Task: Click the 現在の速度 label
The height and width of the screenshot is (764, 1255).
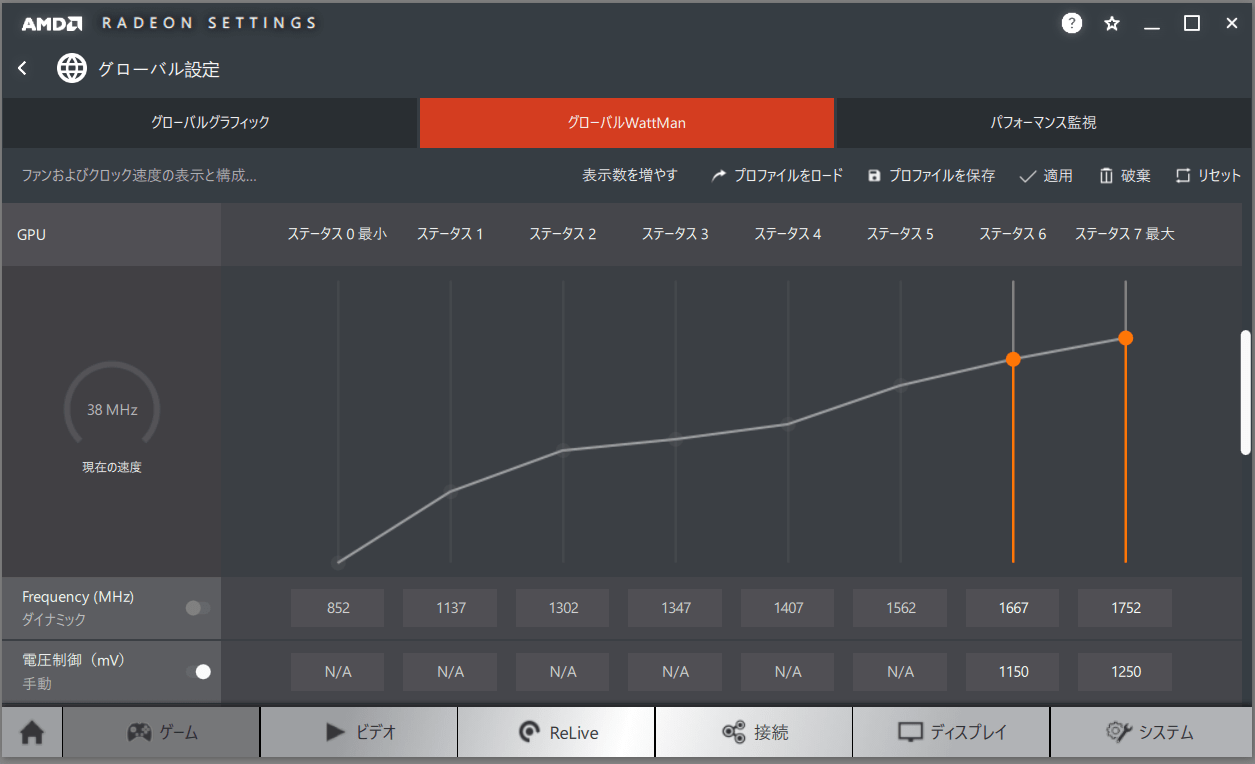Action: 112,467
